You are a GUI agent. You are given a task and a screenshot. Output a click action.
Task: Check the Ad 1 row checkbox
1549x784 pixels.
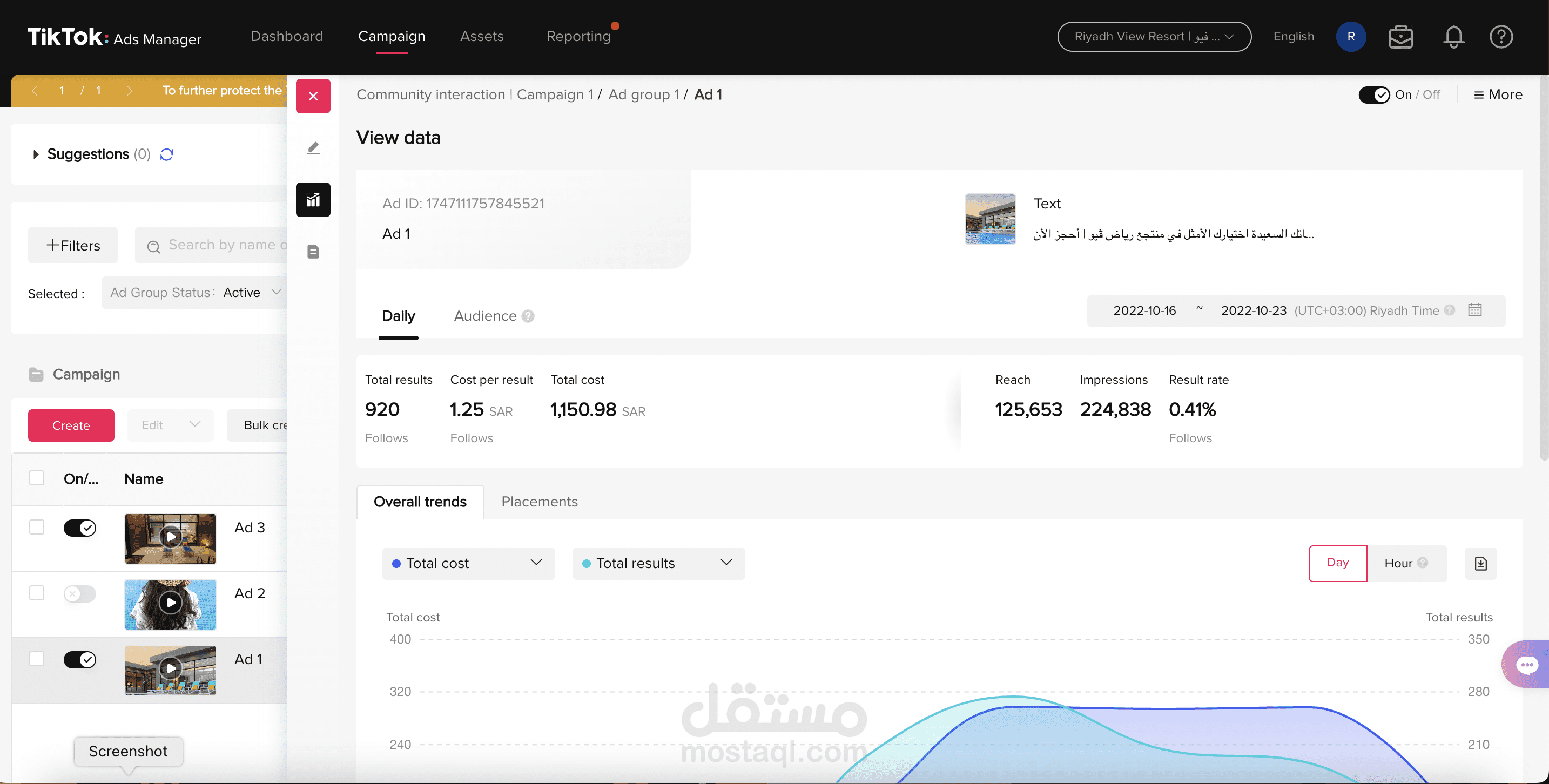pyautogui.click(x=37, y=659)
